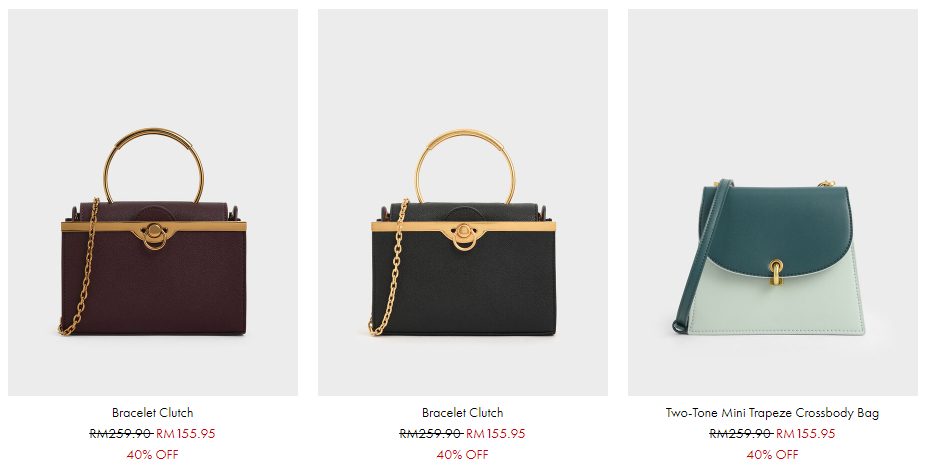This screenshot has height=470, width=927.
Task: Click the crossed-out RM259.90 price of crossbody bag
Action: click(741, 433)
